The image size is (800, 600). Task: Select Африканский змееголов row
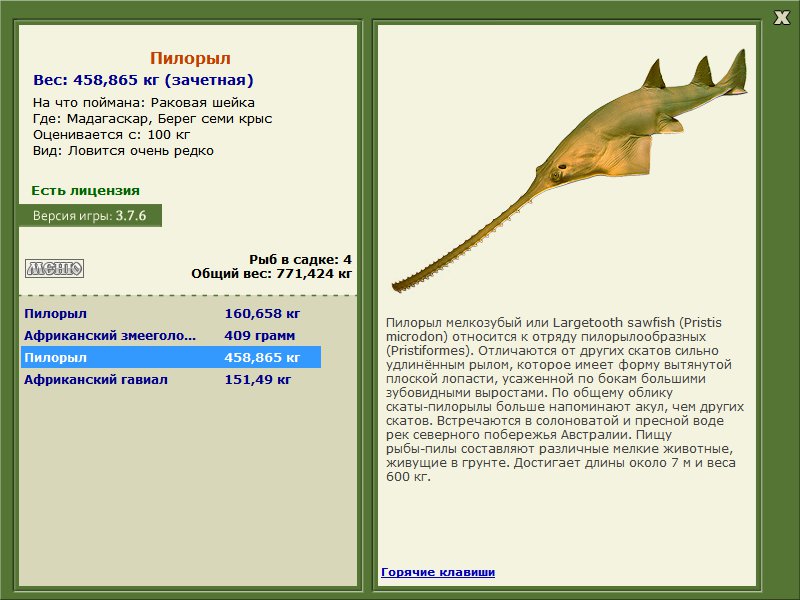tap(171, 335)
